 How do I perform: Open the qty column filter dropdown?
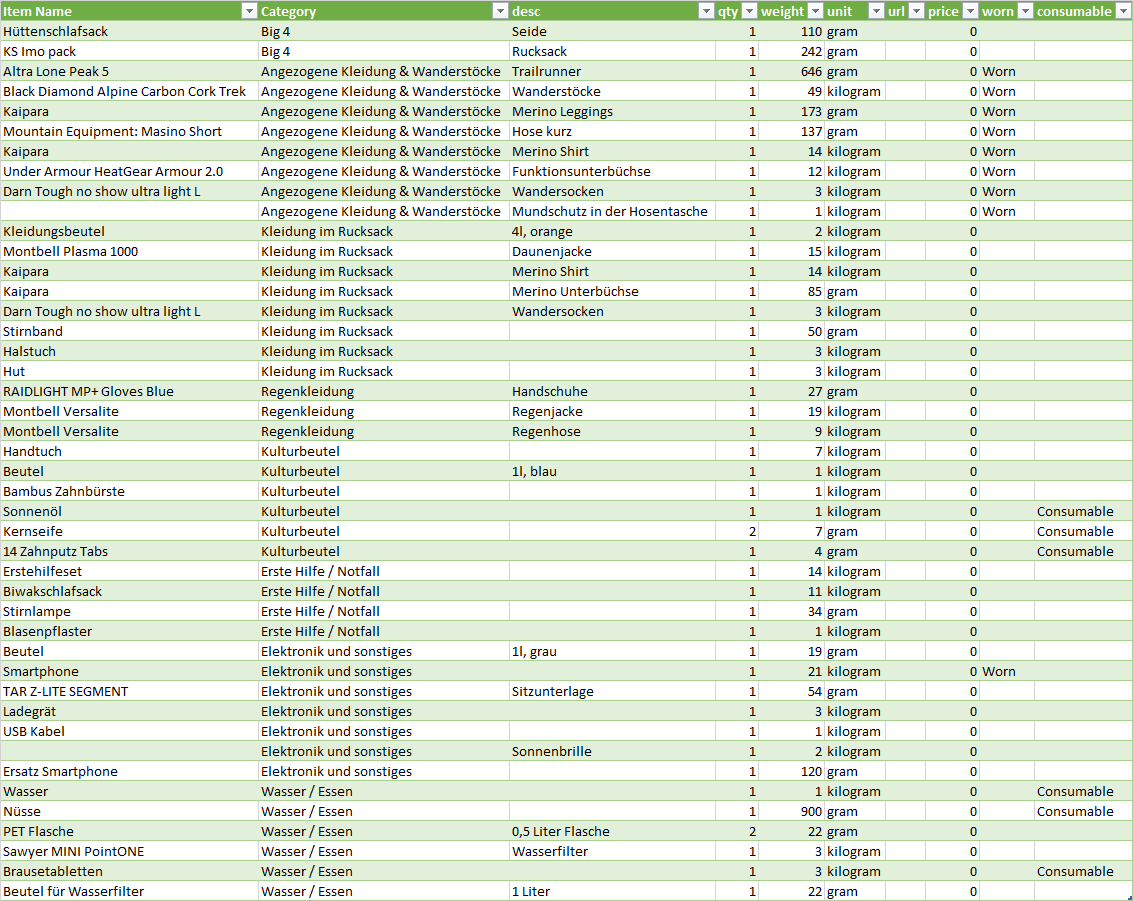[749, 11]
